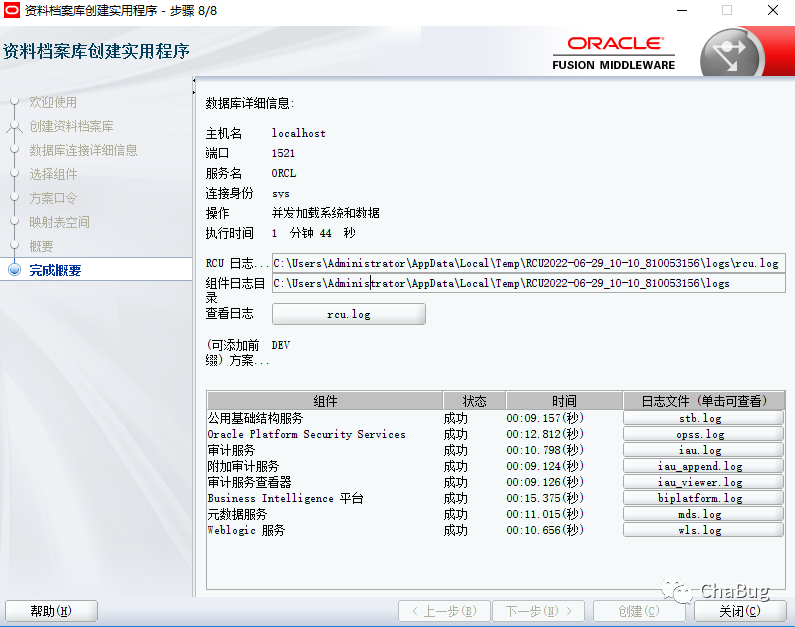Click the 创建资料档案库 step node icon
The height and width of the screenshot is (627, 795).
15,126
